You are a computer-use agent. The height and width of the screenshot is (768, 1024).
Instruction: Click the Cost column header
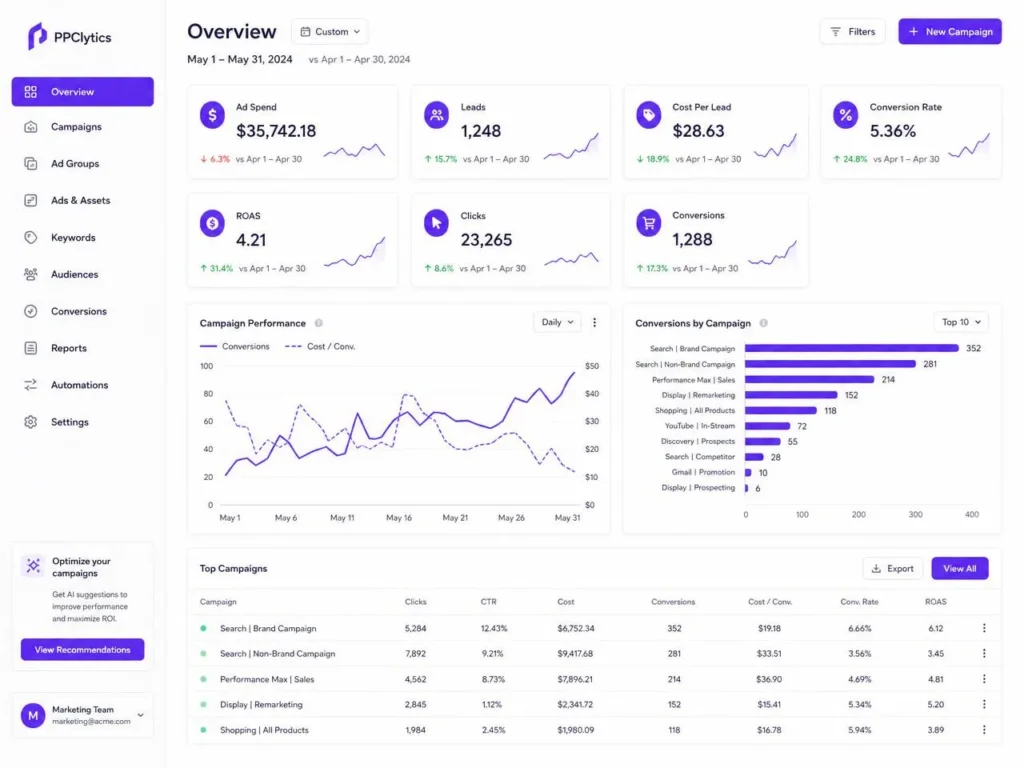pyautogui.click(x=566, y=601)
